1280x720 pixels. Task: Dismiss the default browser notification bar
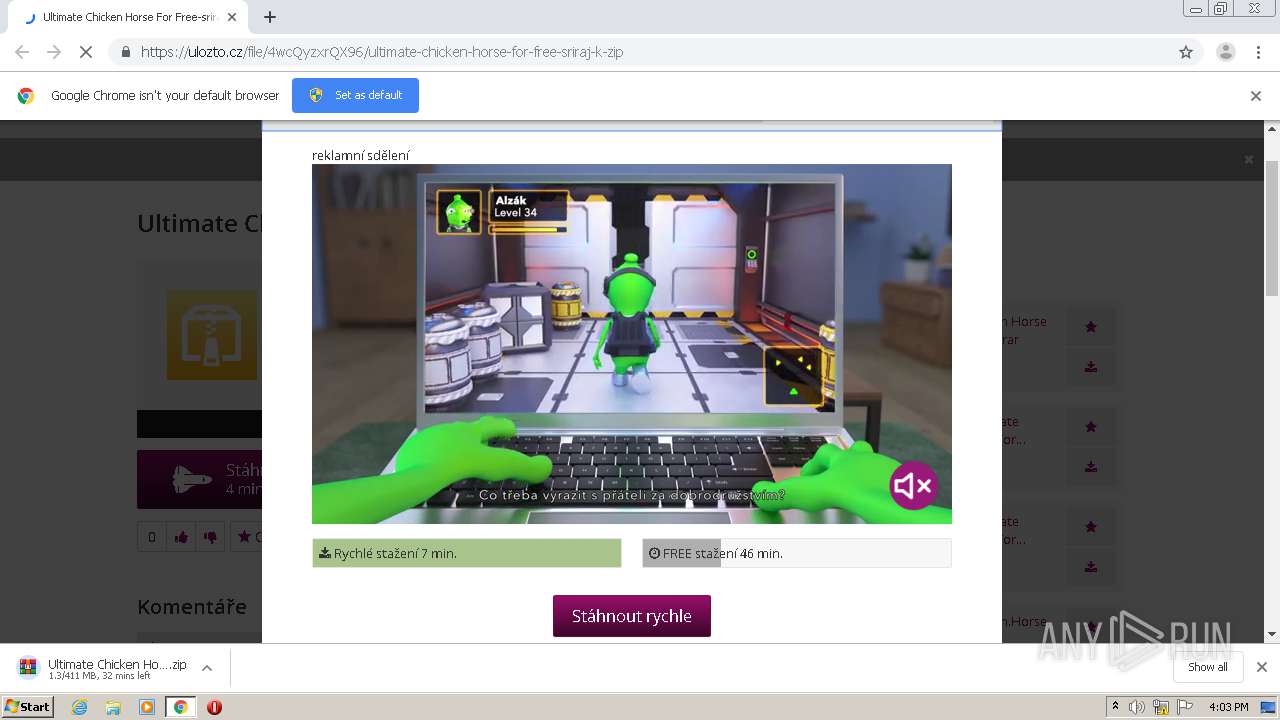1256,96
